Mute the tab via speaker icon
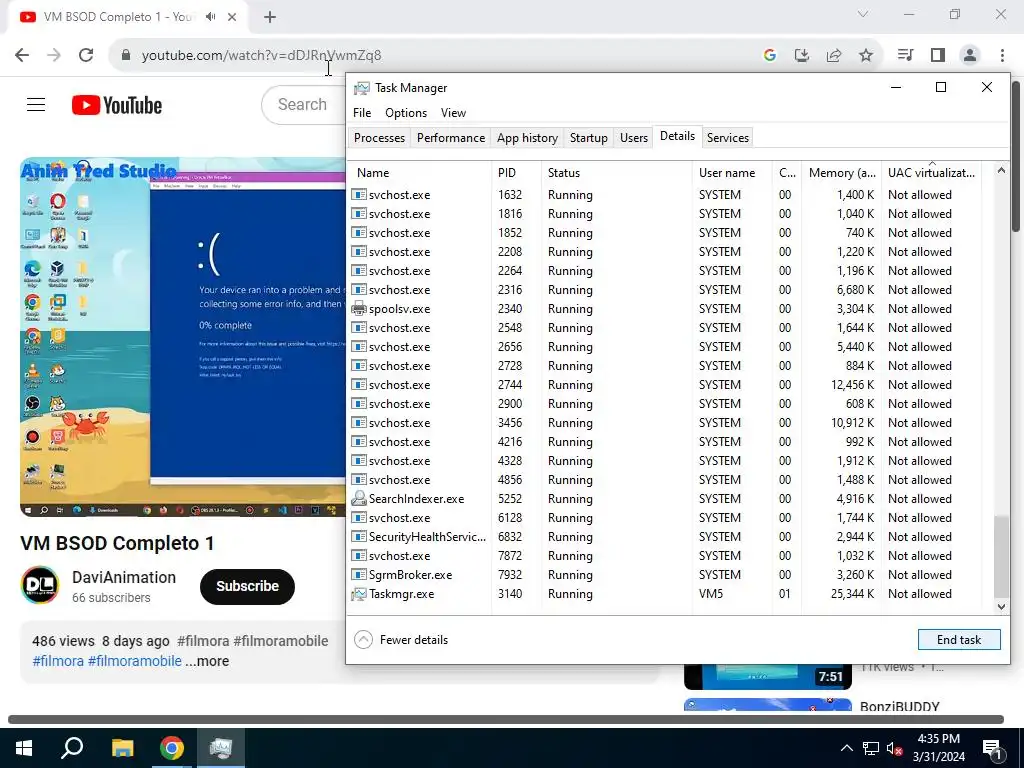1024x768 pixels. (210, 17)
